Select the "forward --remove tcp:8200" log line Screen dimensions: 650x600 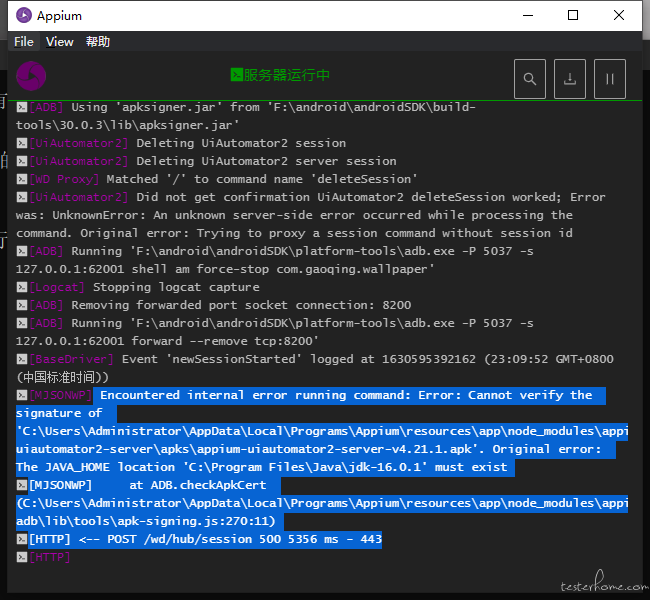tap(275, 332)
